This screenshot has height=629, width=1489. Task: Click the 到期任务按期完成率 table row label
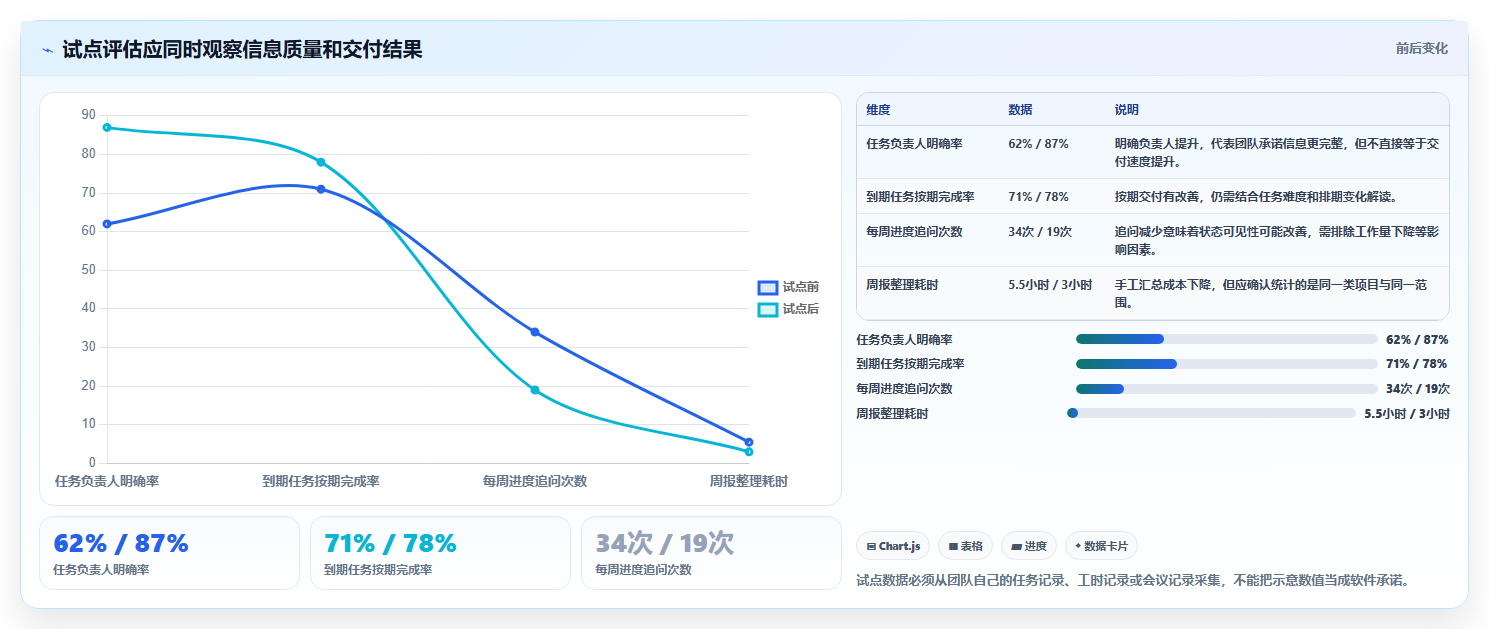pos(920,197)
